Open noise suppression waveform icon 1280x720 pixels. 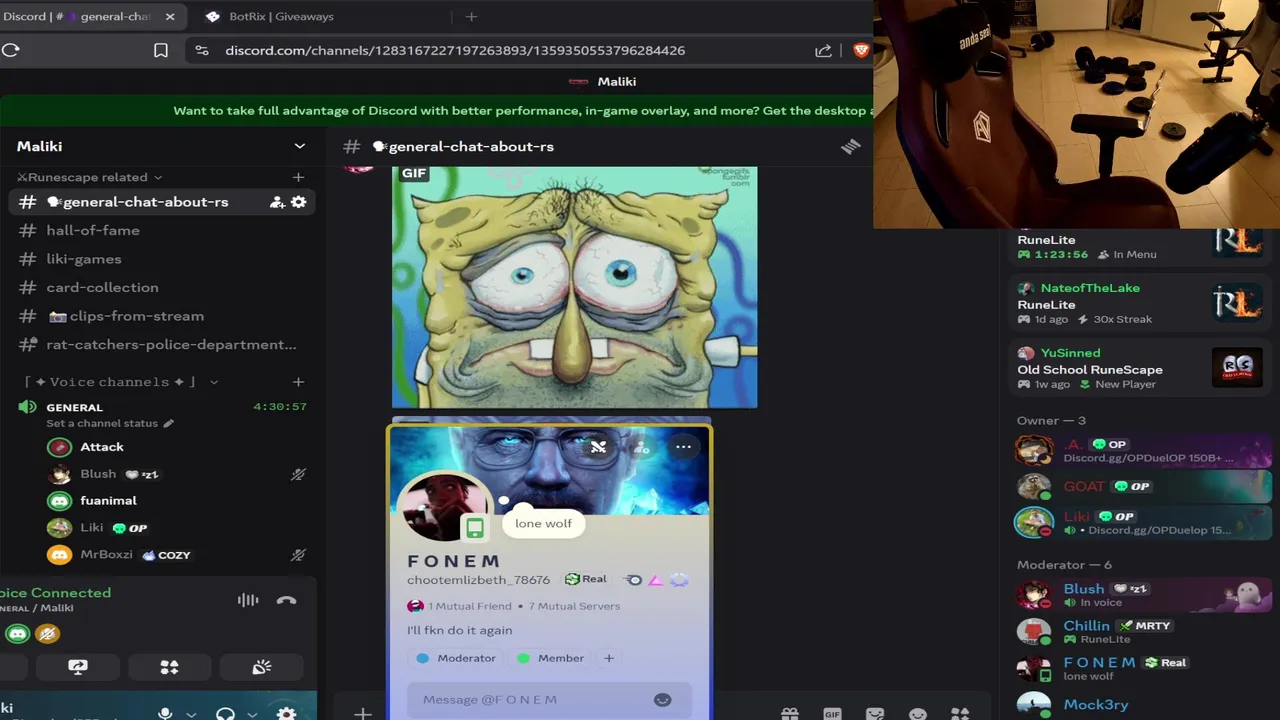click(x=248, y=601)
